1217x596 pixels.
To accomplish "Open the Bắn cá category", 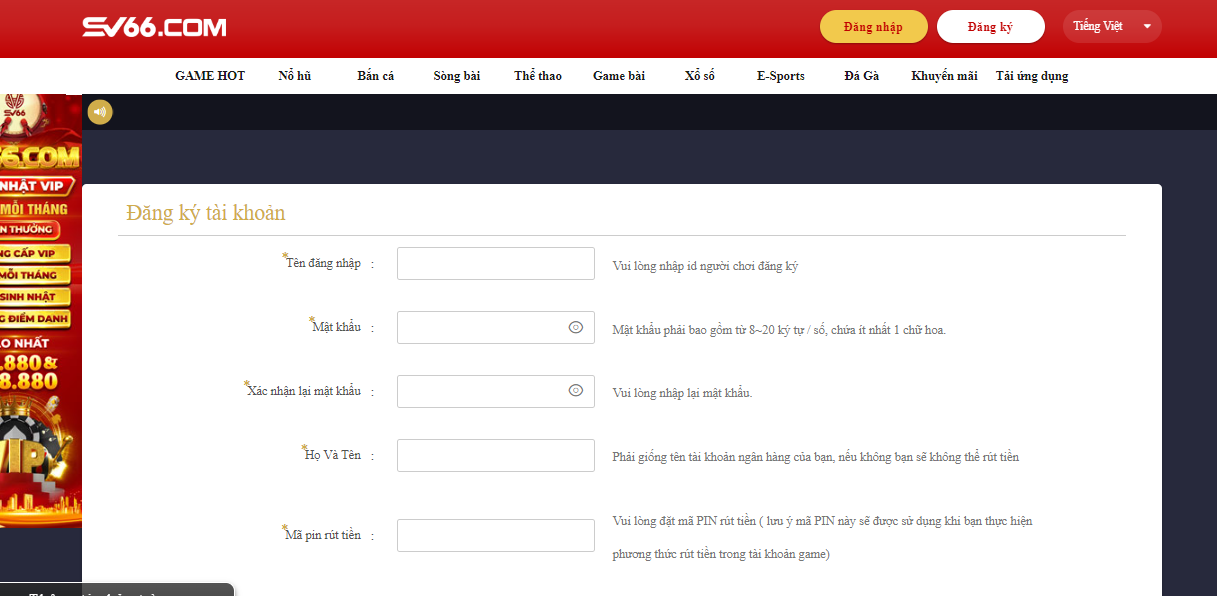I will coord(375,76).
